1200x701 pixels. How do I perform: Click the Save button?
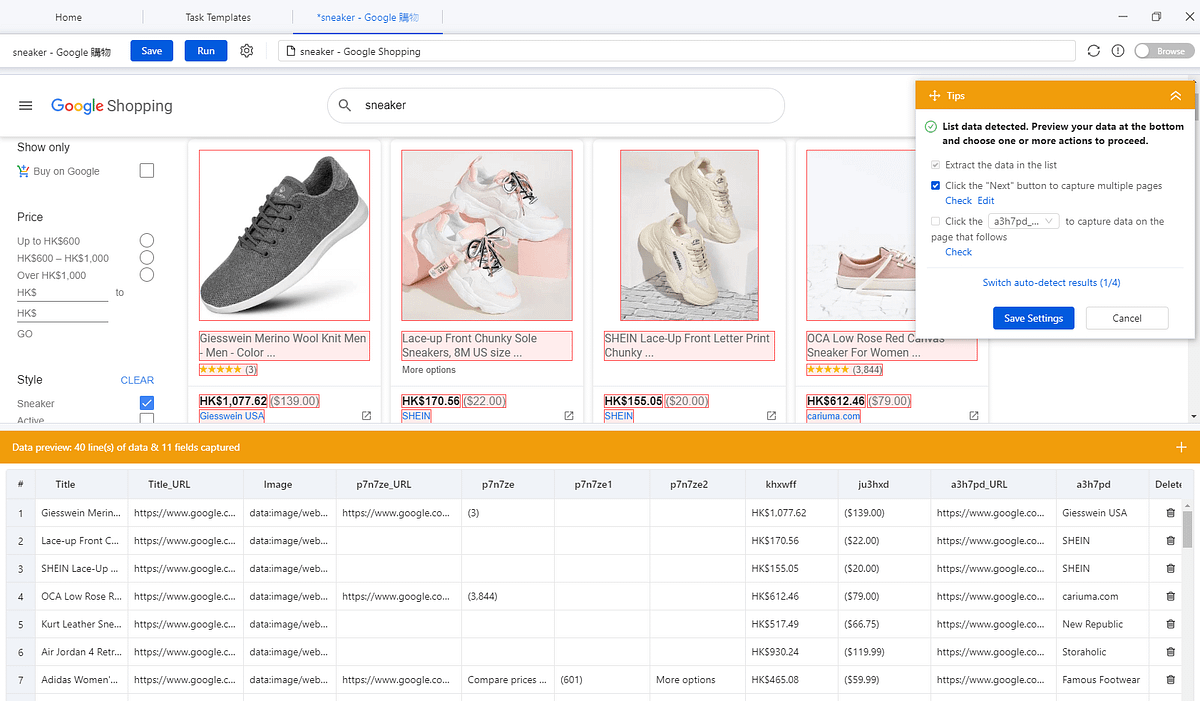(x=152, y=51)
